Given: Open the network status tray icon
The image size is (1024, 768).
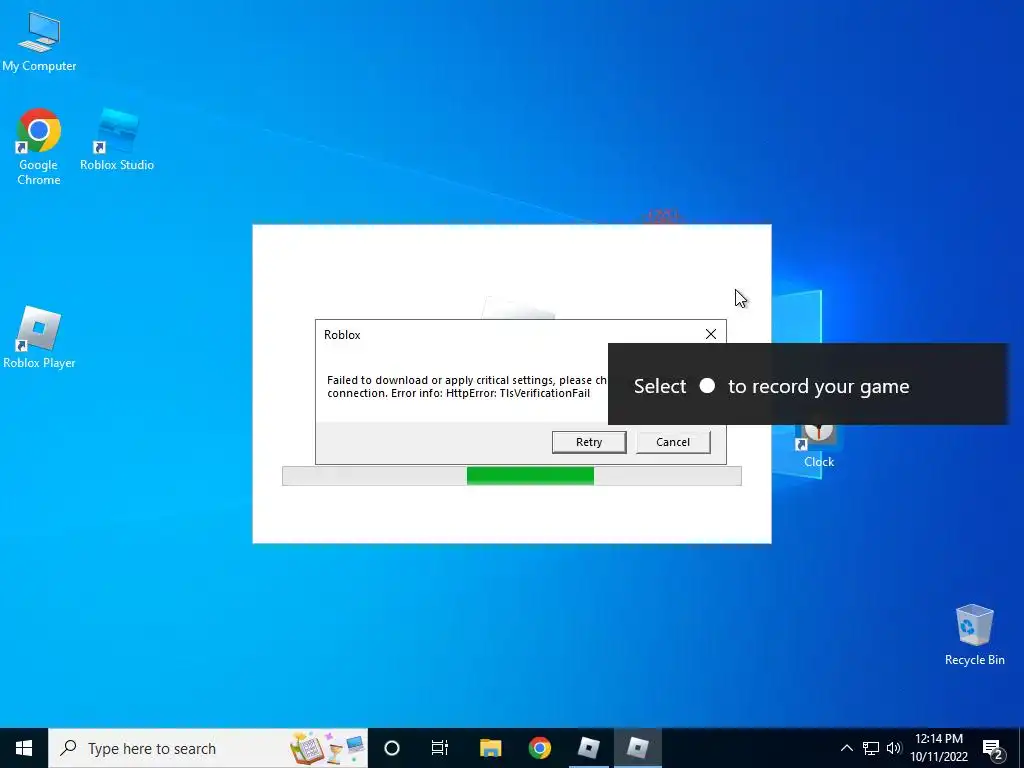Looking at the screenshot, I should coord(871,748).
